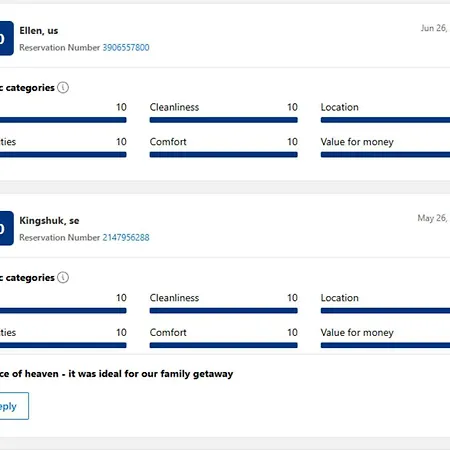
Task: Click Ellen's Cleanliness rating bar
Action: 223,120
